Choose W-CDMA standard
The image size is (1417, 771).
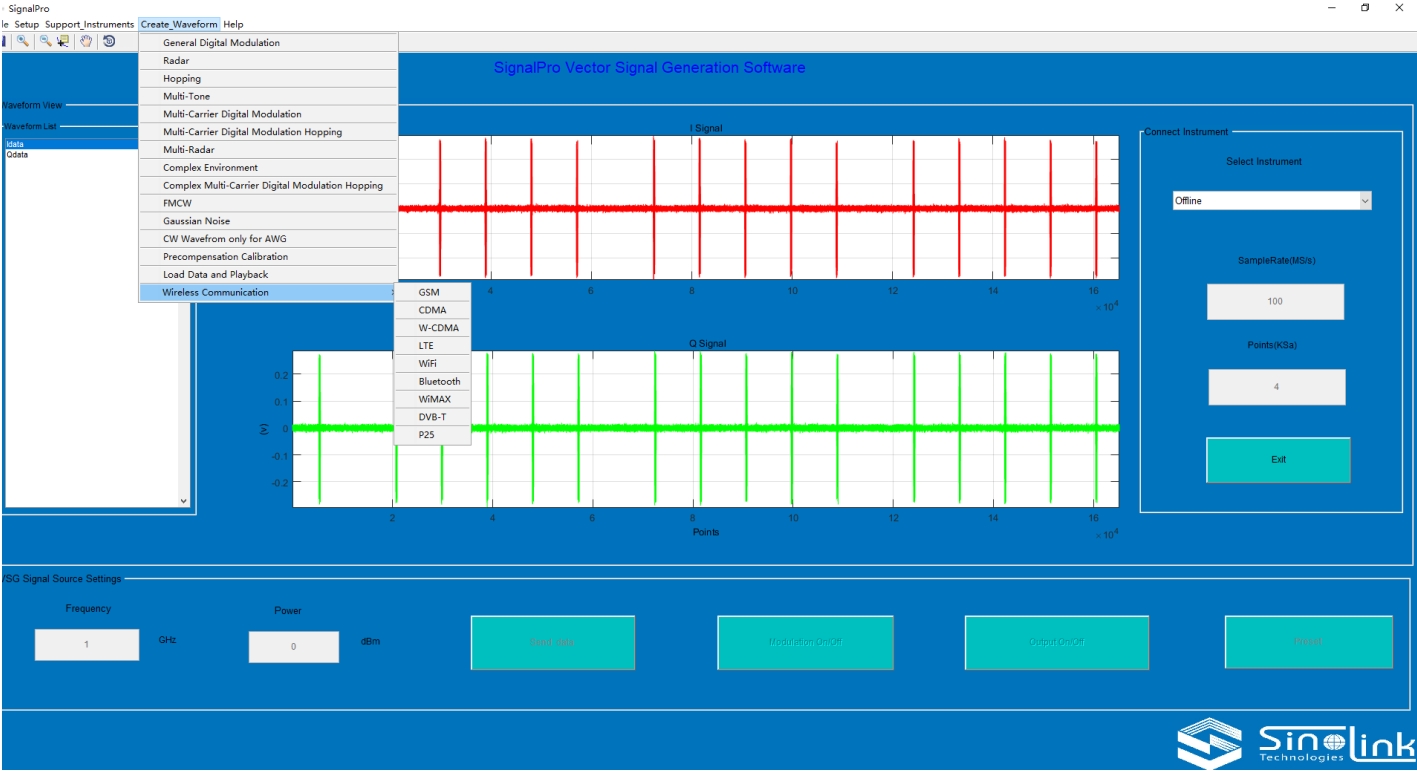click(432, 328)
